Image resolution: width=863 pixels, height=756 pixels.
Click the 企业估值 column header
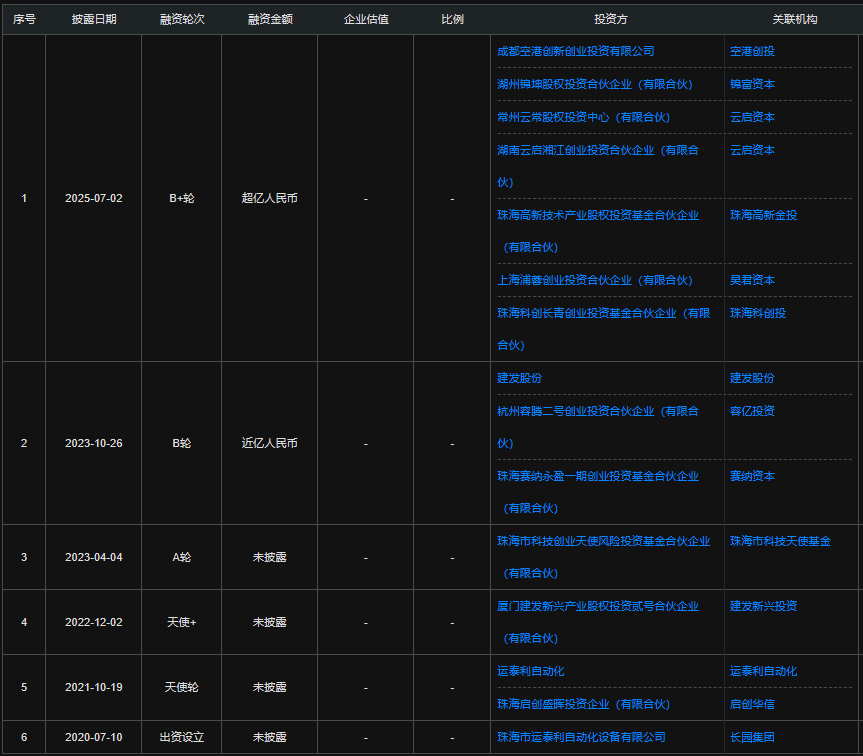tap(366, 19)
